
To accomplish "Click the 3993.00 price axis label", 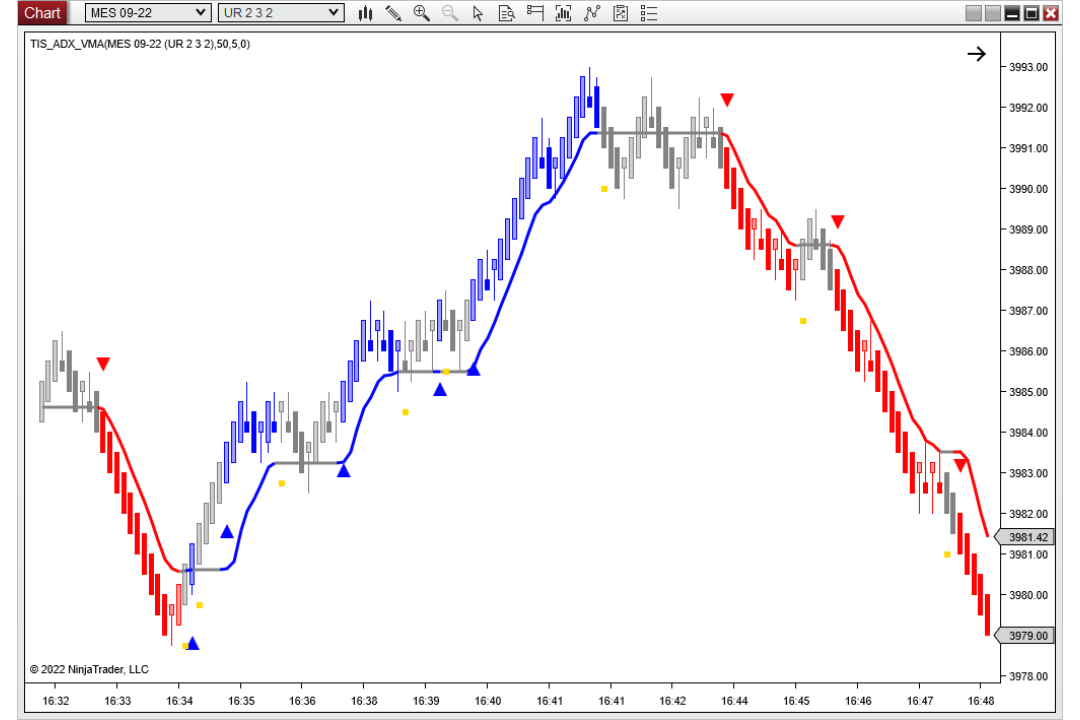I will pos(1028,67).
